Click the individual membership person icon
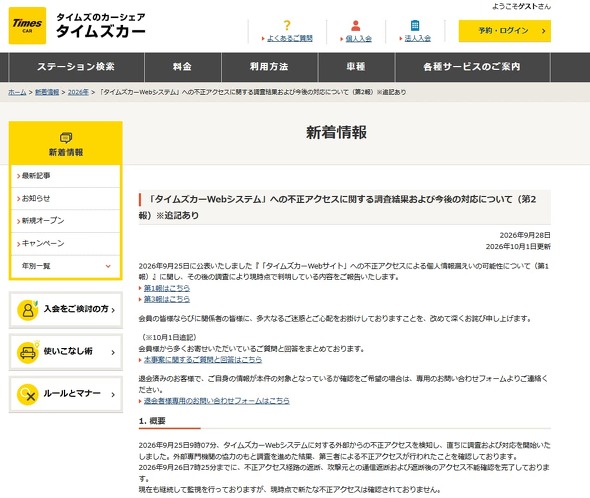 [x=356, y=26]
